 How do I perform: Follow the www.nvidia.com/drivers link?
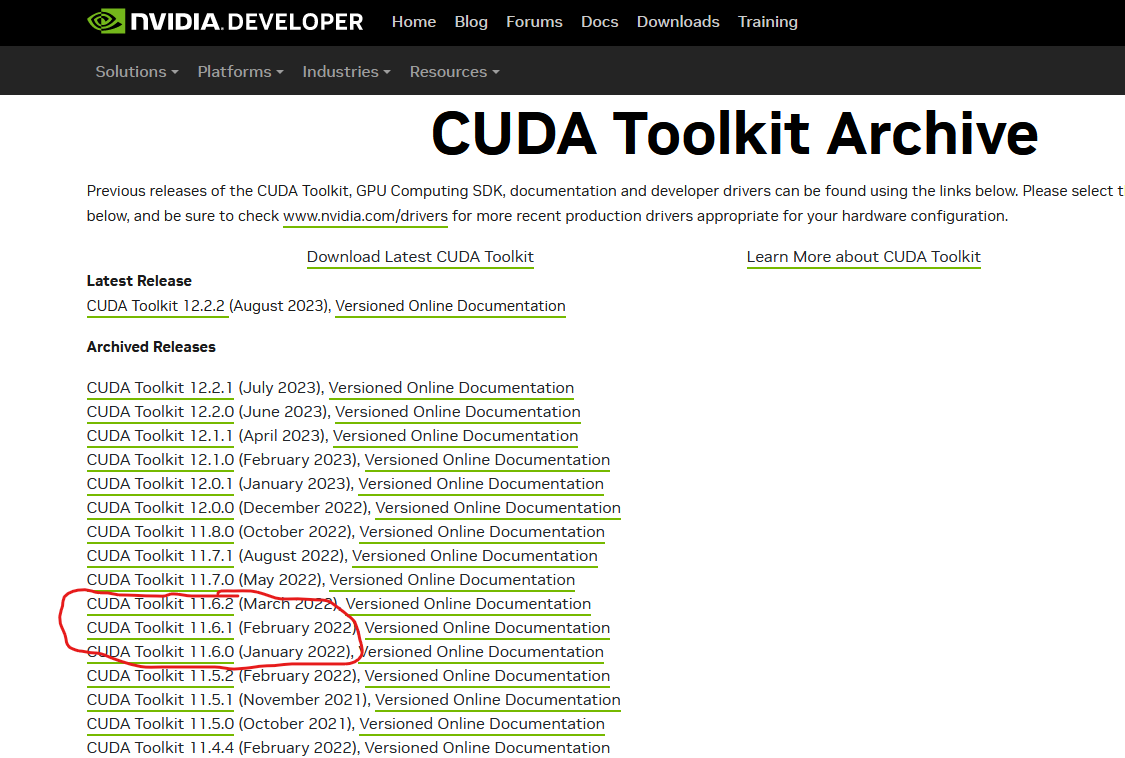[365, 216]
